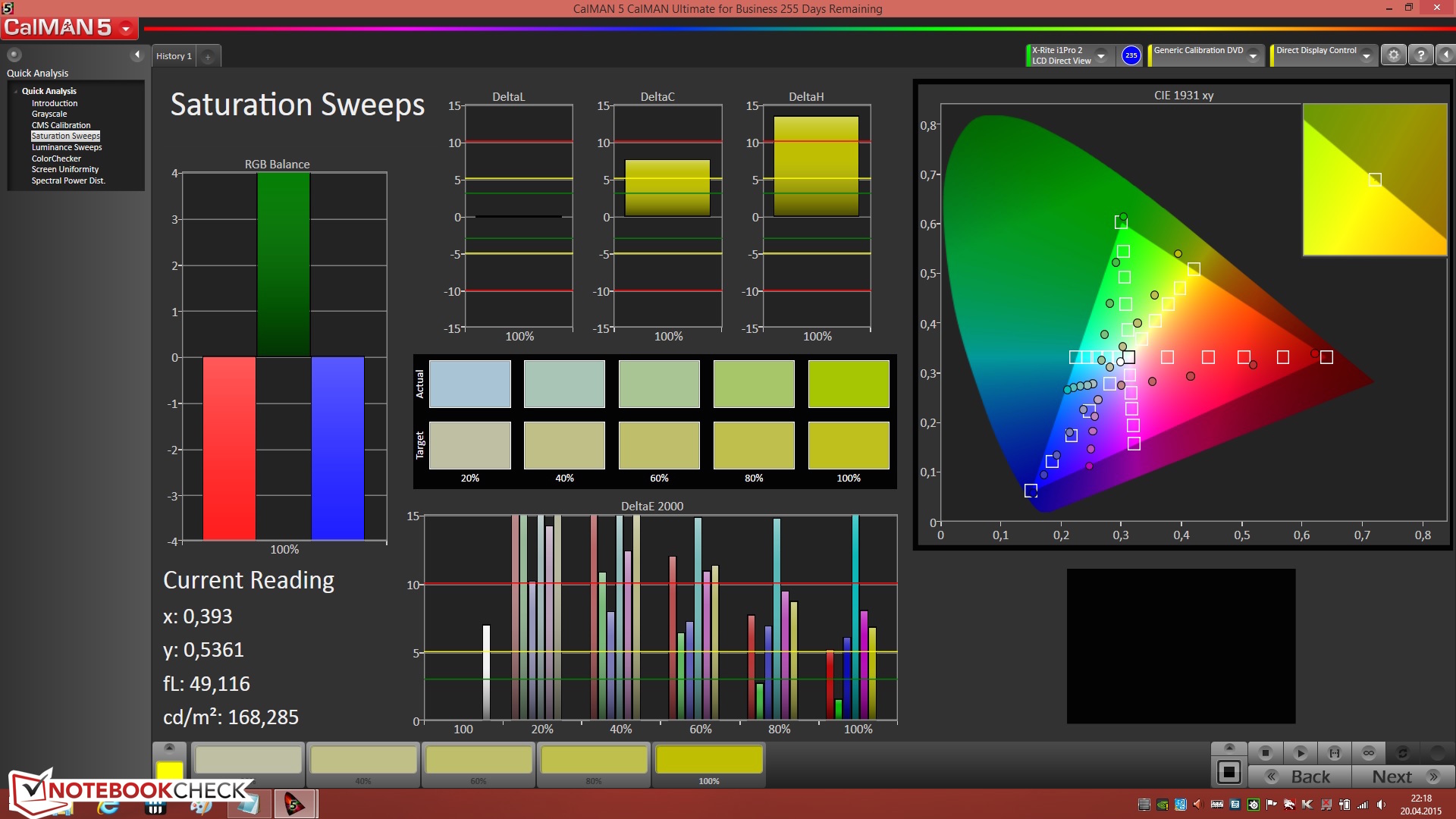Click the continuous read infinity icon
This screenshot has height=819, width=1456.
tap(1369, 753)
